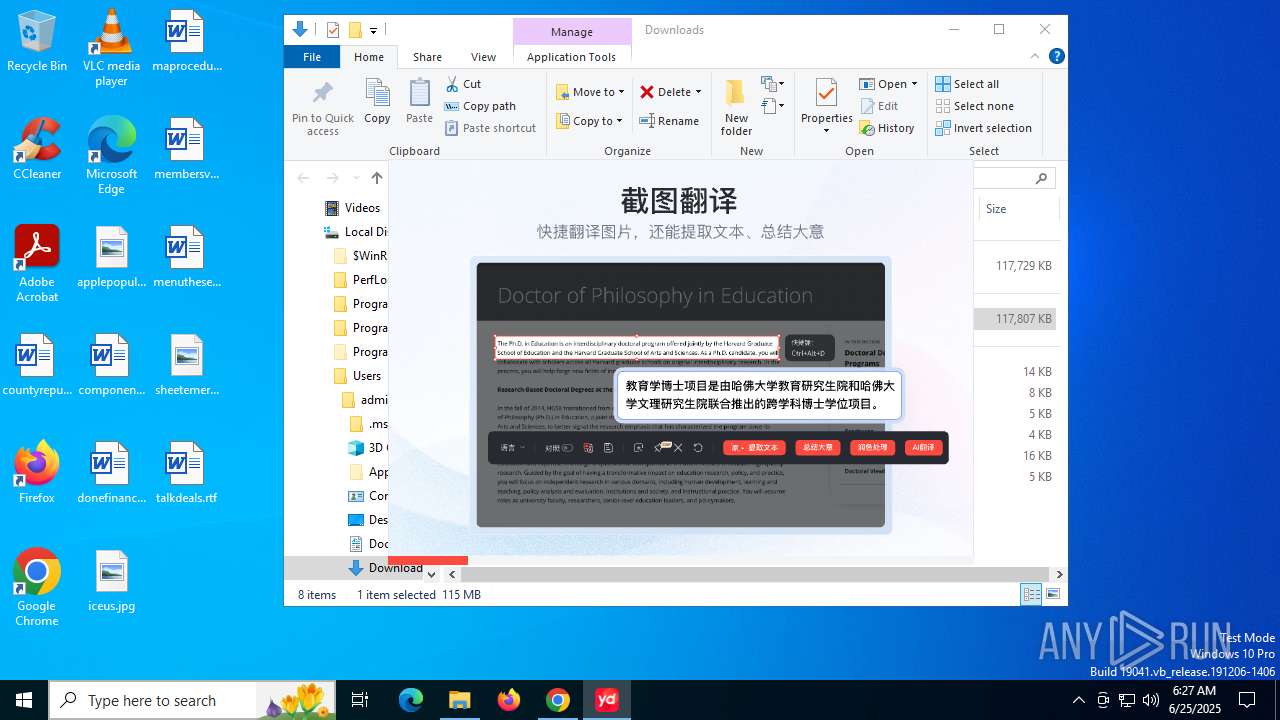
Task: Click the Pin to Quick access icon
Action: (322, 108)
